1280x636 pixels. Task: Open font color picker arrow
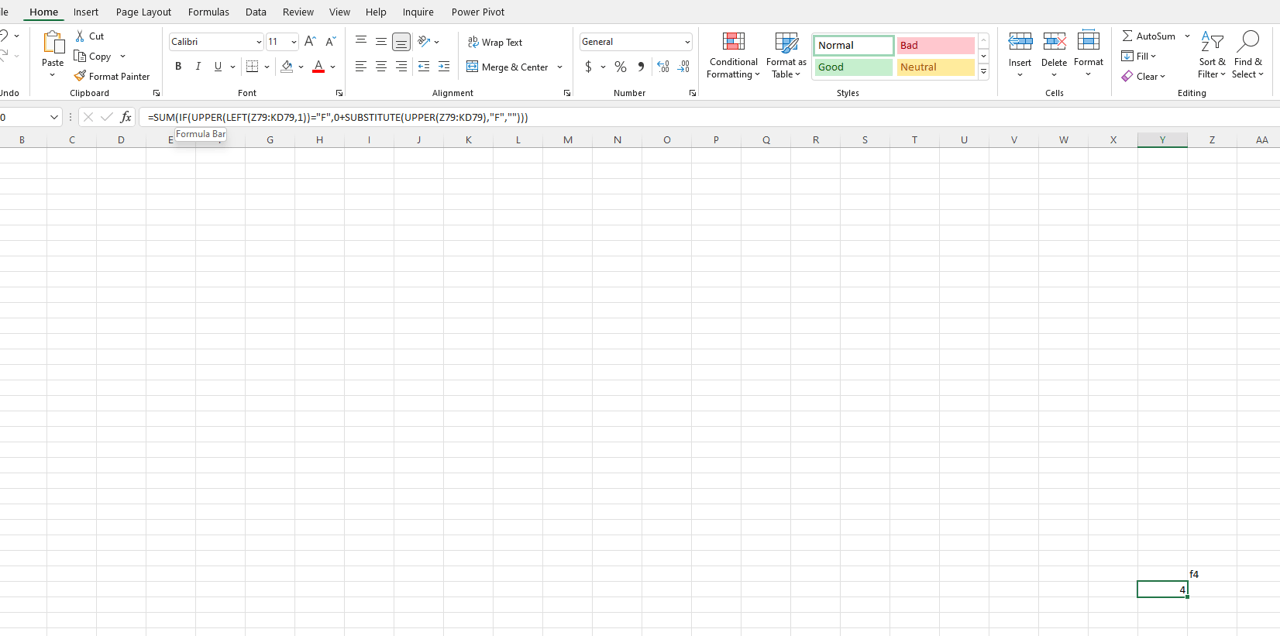coord(333,67)
